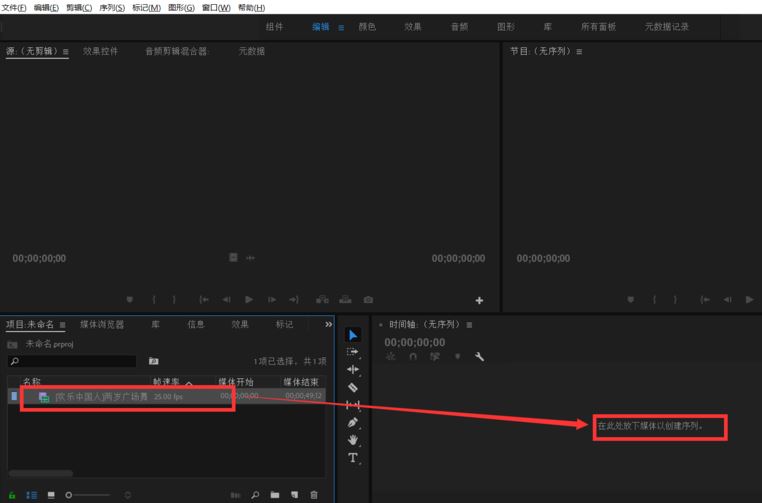The width and height of the screenshot is (762, 503).
Task: Step forward one frame in Source monitor
Action: coord(272,299)
